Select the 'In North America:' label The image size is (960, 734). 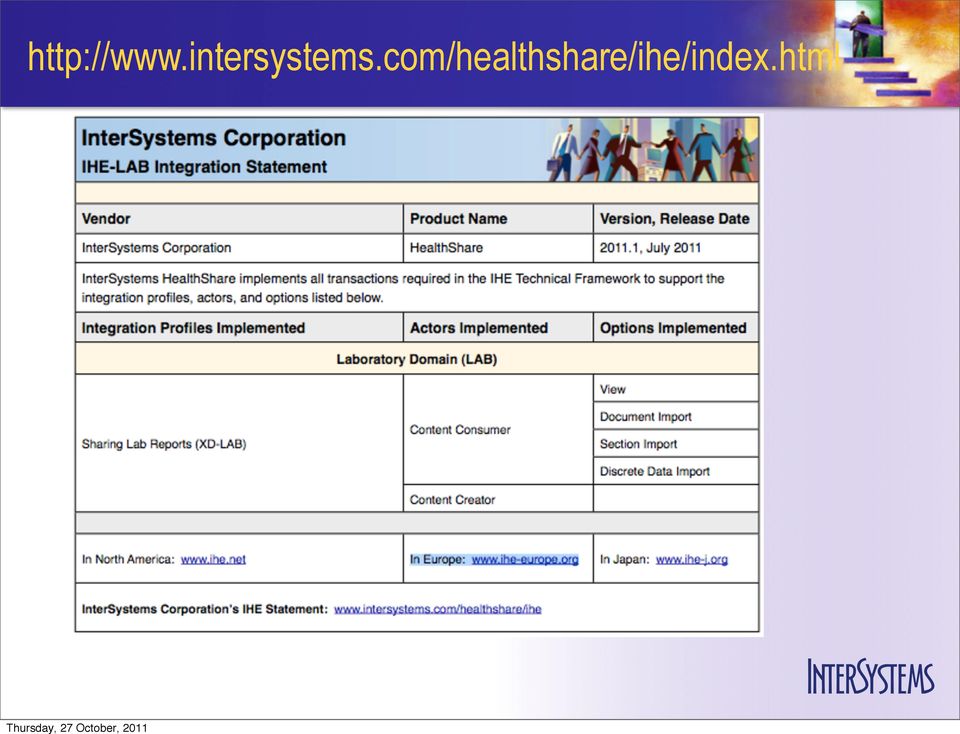click(x=128, y=560)
